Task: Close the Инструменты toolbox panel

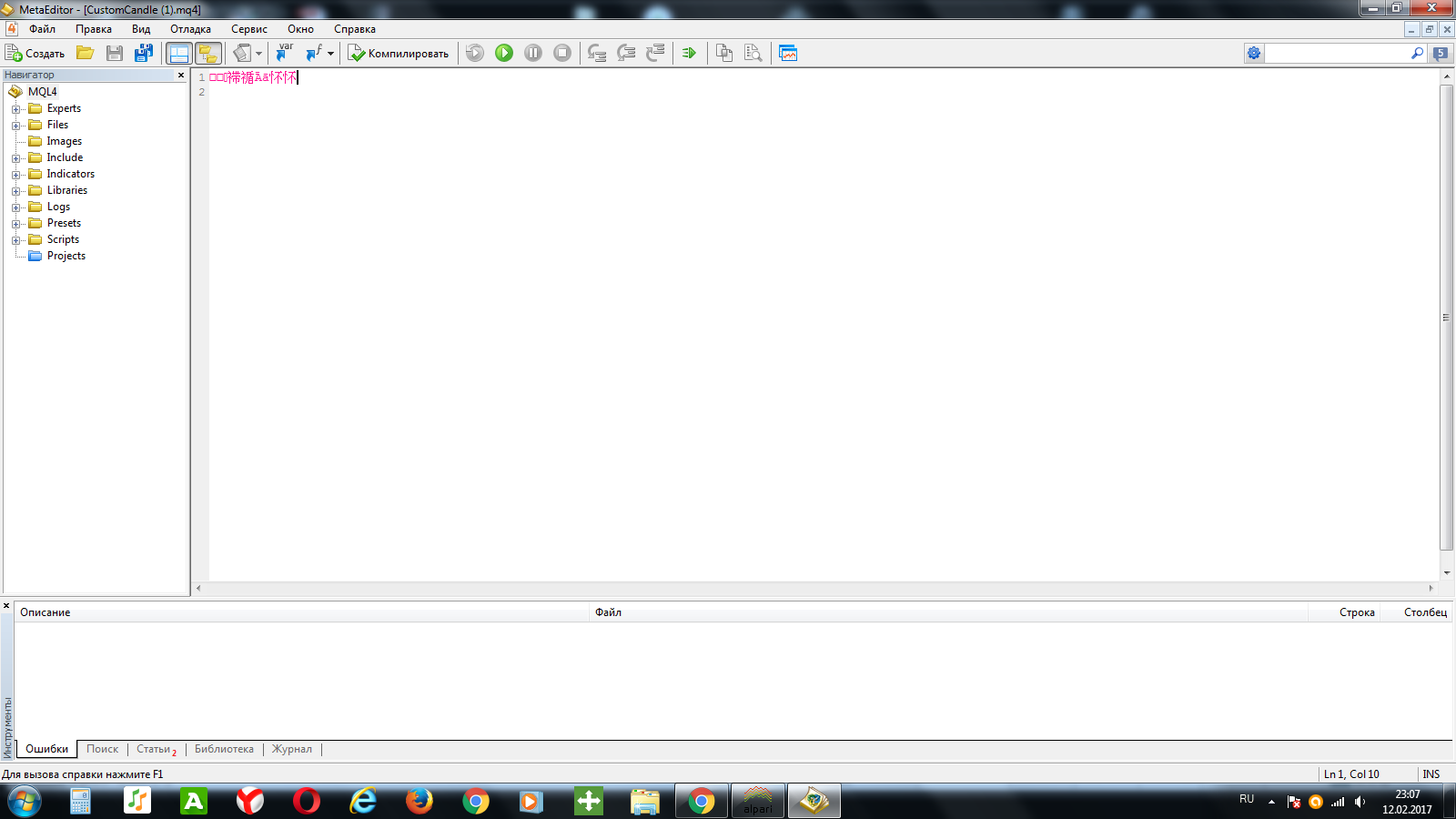Action: [6, 605]
